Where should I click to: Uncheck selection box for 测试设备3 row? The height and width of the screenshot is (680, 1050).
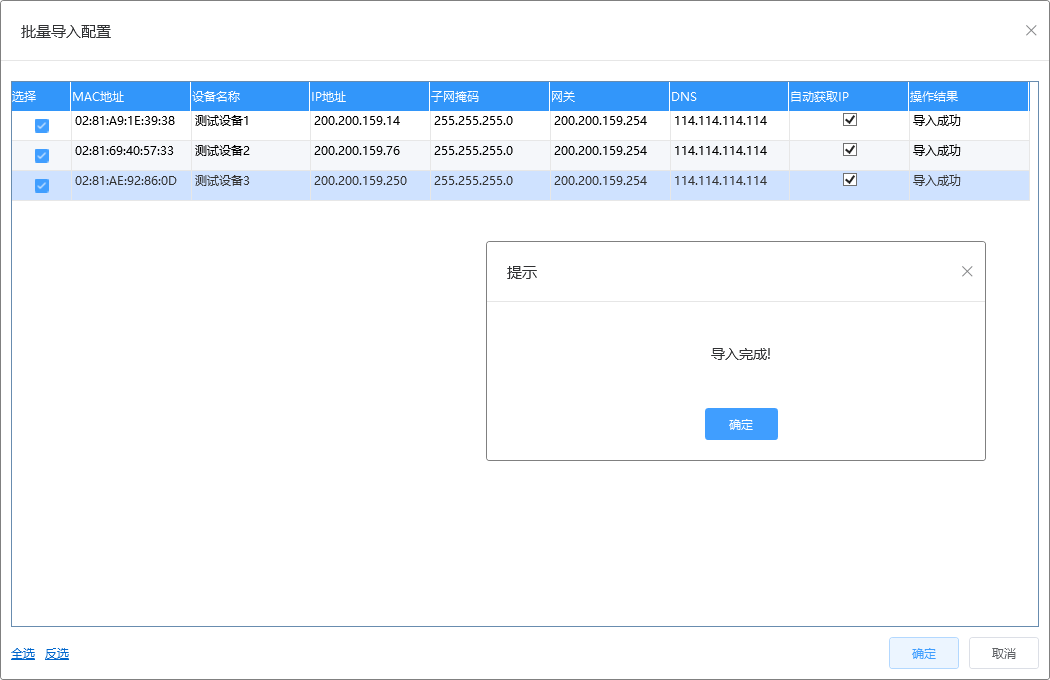42,186
